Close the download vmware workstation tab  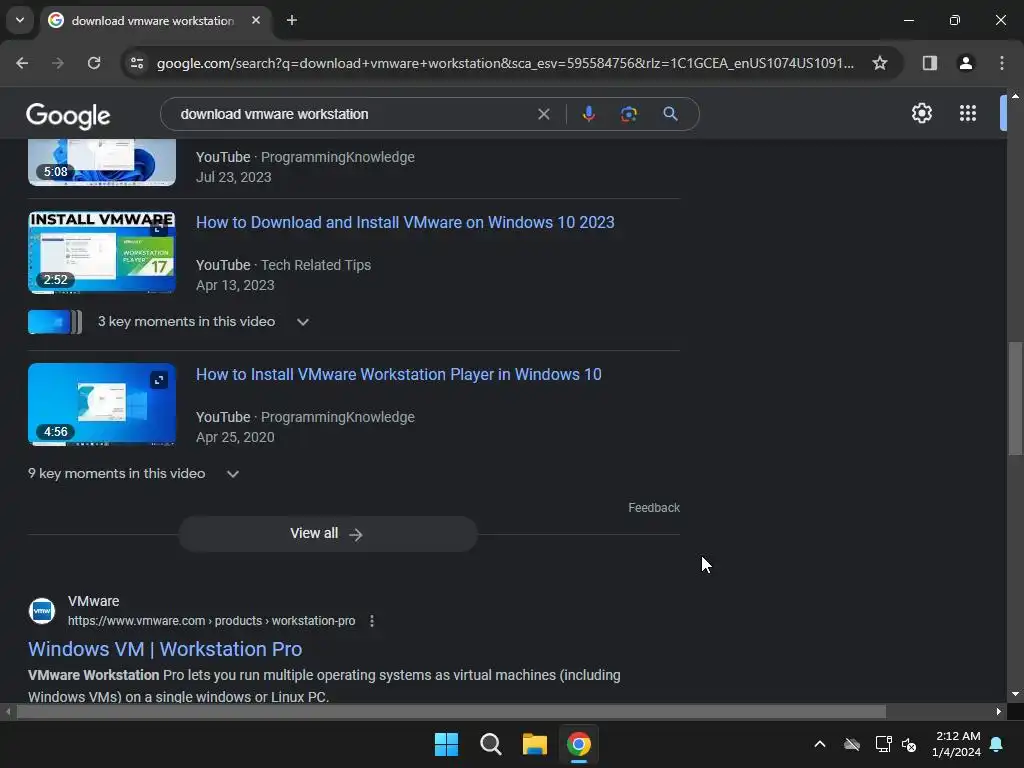tap(256, 20)
